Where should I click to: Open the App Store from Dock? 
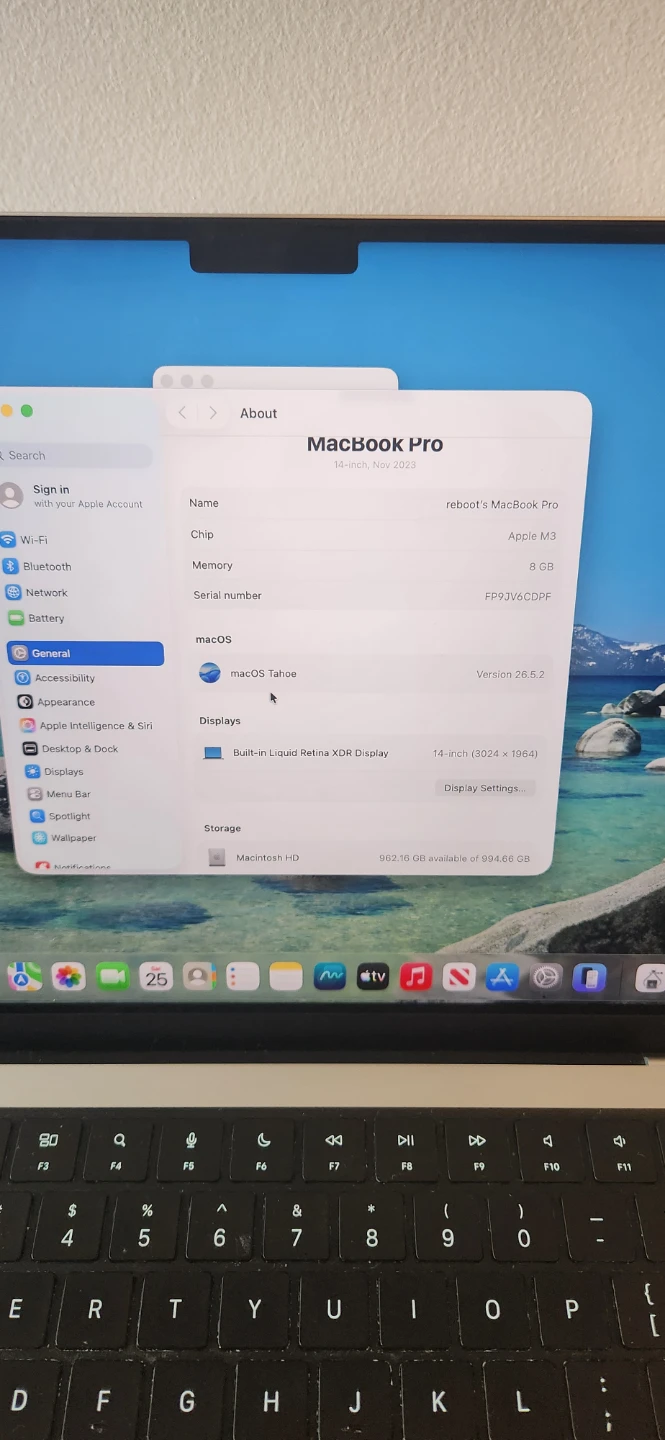click(502, 977)
